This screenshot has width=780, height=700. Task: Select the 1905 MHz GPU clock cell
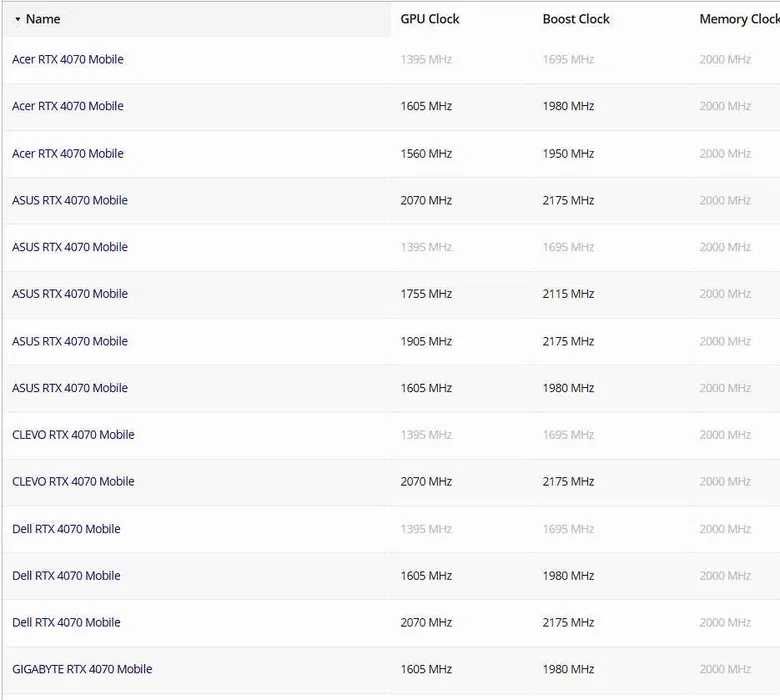[x=426, y=341]
